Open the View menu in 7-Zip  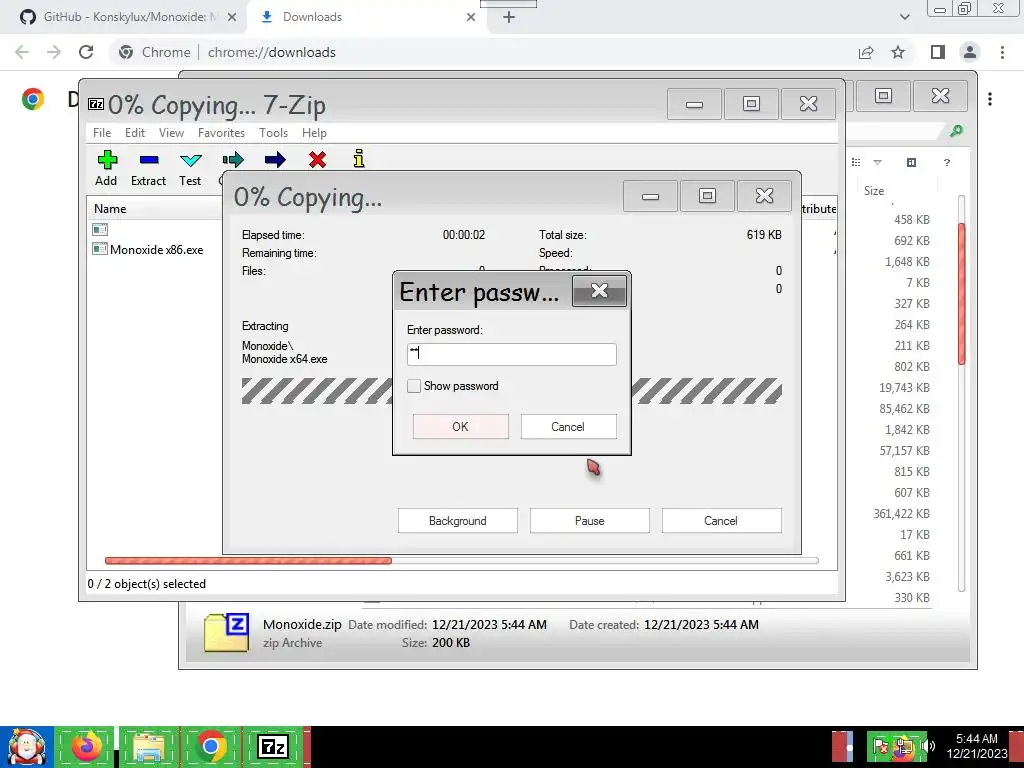[171, 133]
